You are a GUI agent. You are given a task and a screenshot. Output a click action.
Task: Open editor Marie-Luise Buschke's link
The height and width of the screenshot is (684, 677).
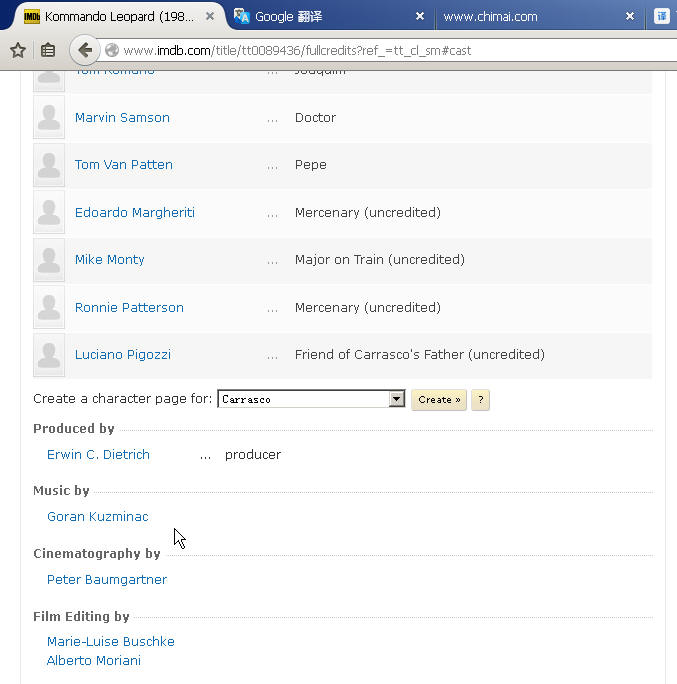(111, 642)
